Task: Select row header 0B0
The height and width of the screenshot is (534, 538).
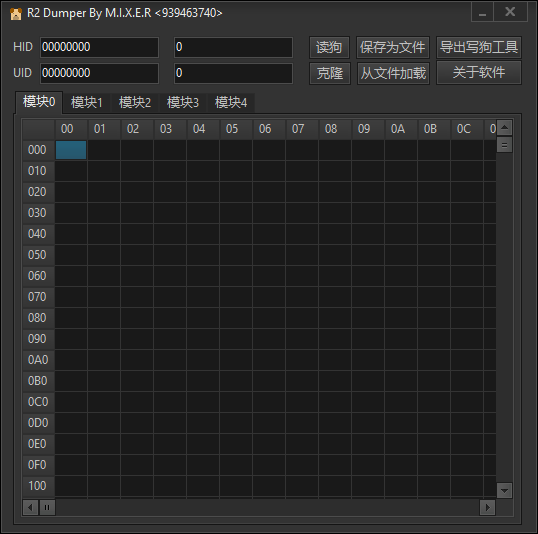Action: 38,381
